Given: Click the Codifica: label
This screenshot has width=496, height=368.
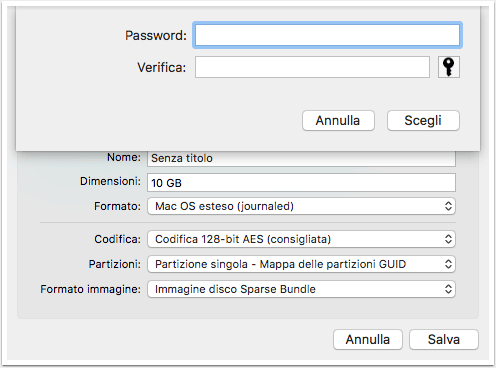Looking at the screenshot, I should (x=117, y=239).
